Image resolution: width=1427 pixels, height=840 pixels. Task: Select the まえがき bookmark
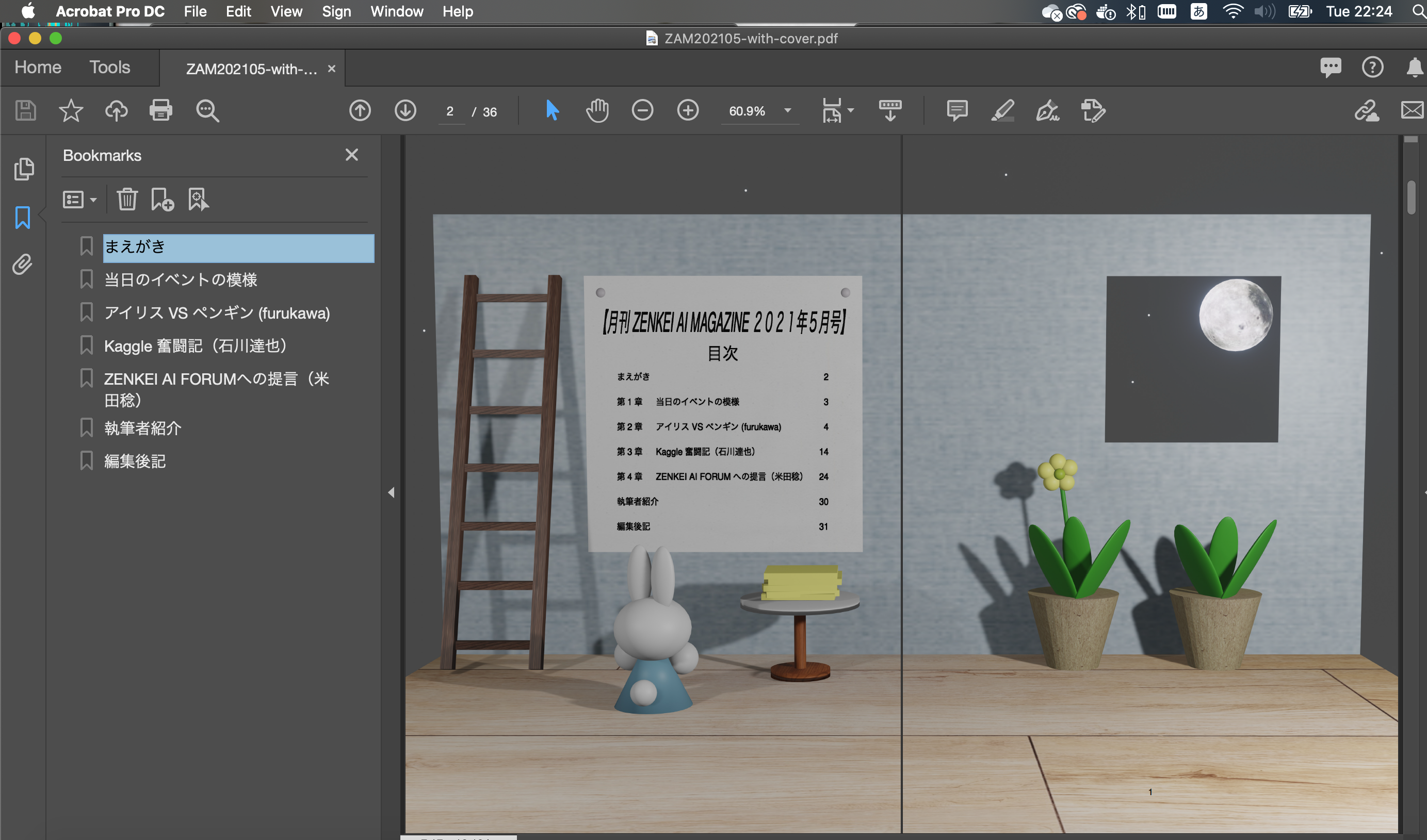tap(238, 248)
